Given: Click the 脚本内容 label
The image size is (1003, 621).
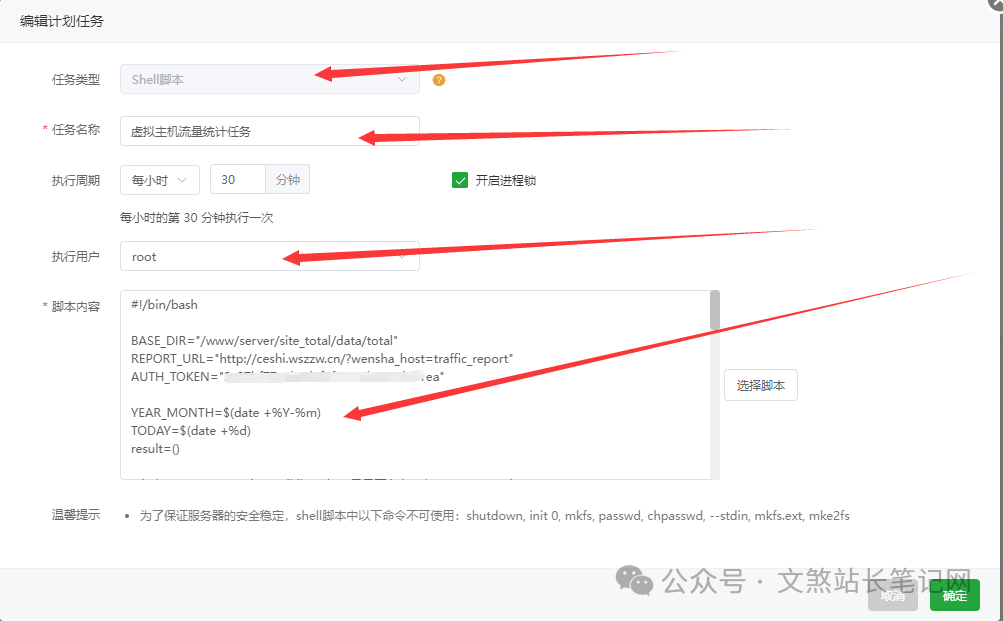Looking at the screenshot, I should pos(75,306).
